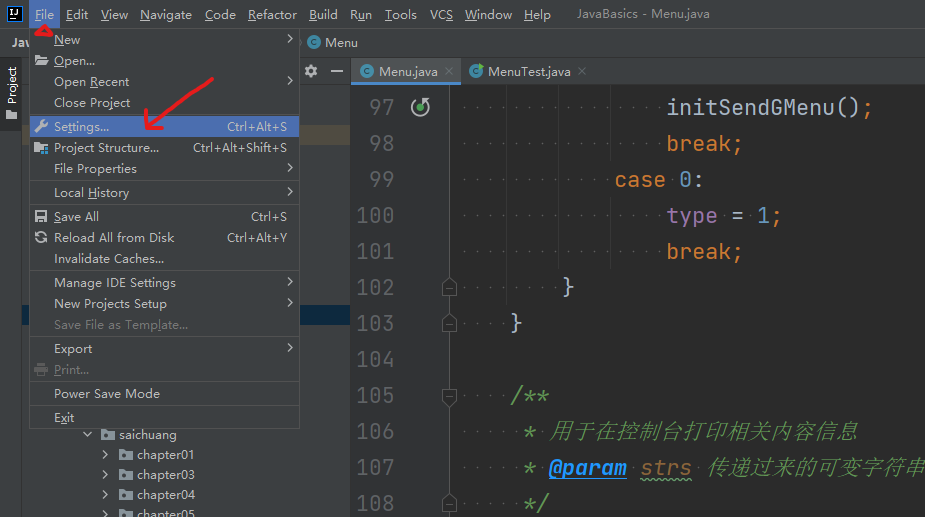Click the MenuTest.java tab class icon

point(476,71)
